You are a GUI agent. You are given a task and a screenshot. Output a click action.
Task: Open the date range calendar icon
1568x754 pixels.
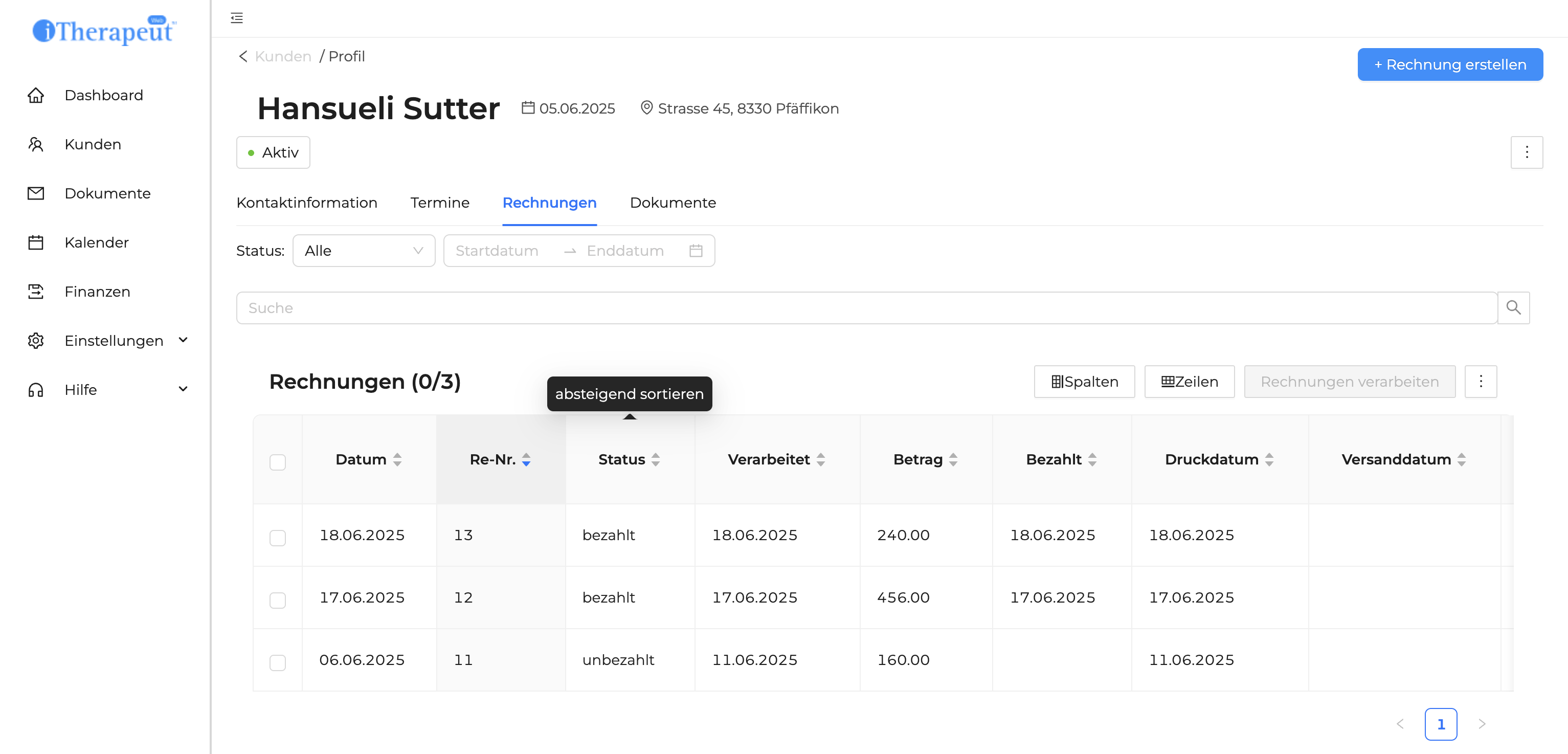coord(696,251)
